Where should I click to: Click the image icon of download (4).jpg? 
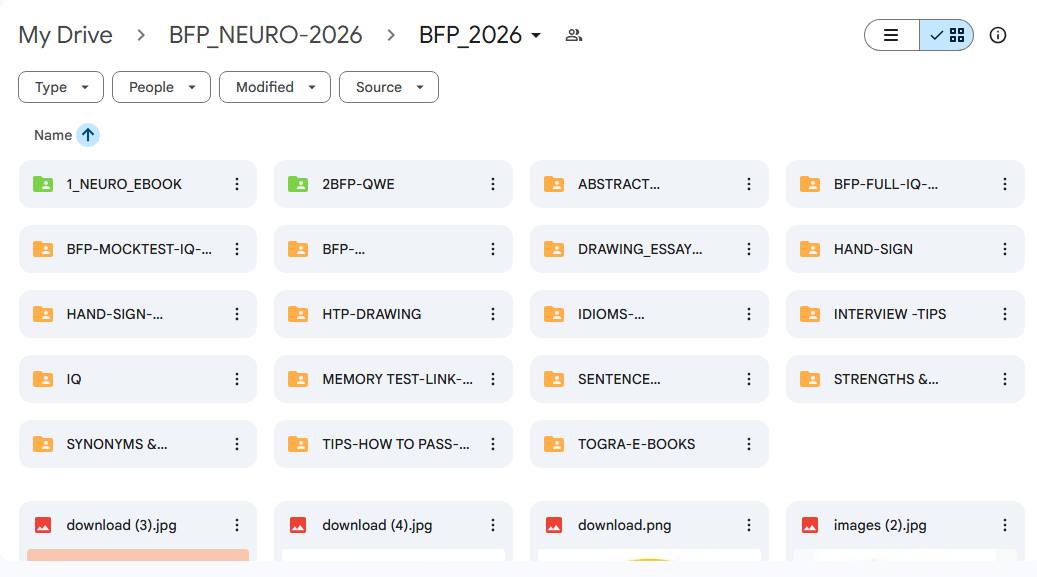(298, 525)
